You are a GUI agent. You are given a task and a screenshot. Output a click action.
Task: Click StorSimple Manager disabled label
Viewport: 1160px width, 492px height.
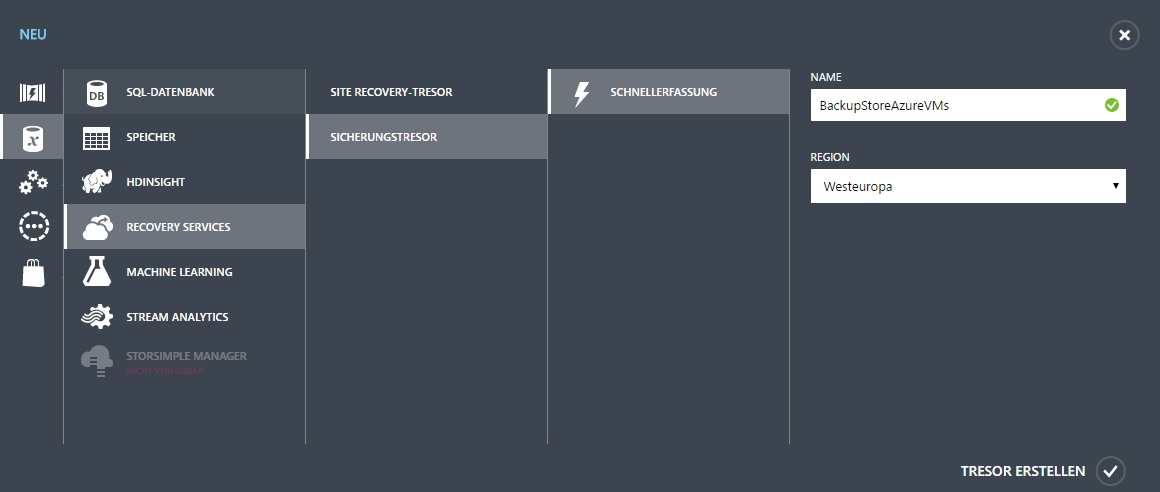point(186,356)
